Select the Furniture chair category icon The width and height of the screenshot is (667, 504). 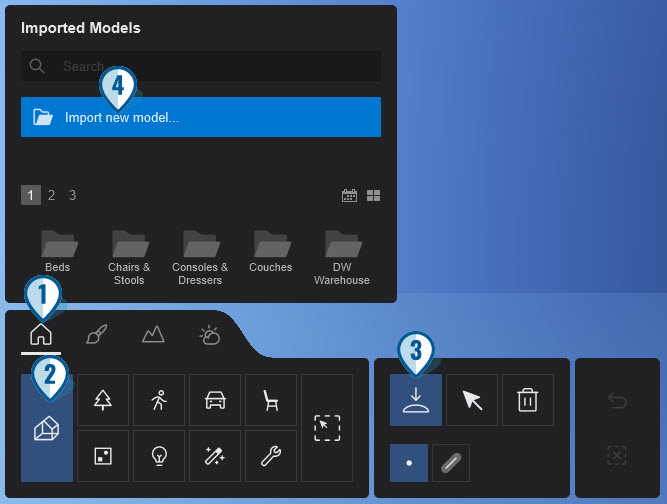point(271,400)
